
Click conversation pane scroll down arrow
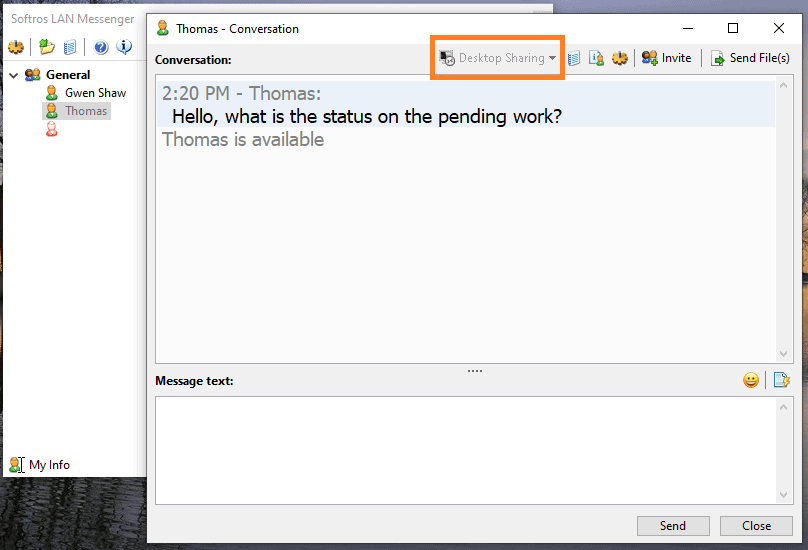tap(784, 354)
